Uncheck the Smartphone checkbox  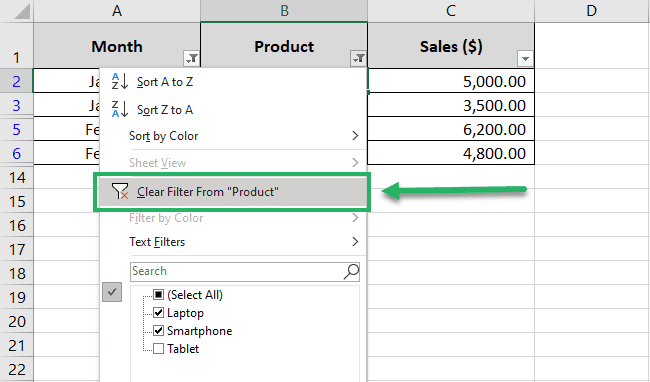pos(158,330)
